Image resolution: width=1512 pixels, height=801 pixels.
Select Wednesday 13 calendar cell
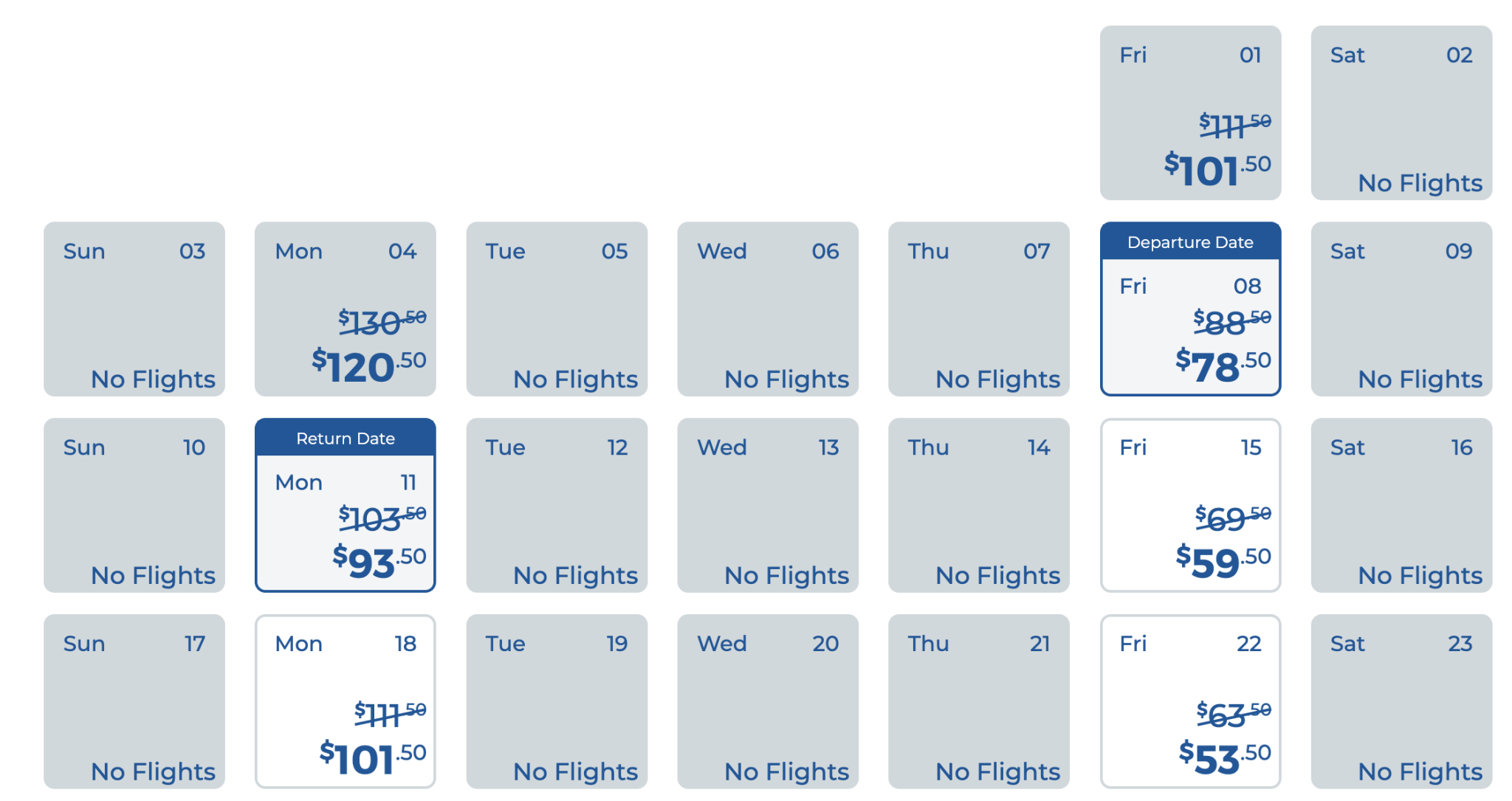click(x=768, y=506)
